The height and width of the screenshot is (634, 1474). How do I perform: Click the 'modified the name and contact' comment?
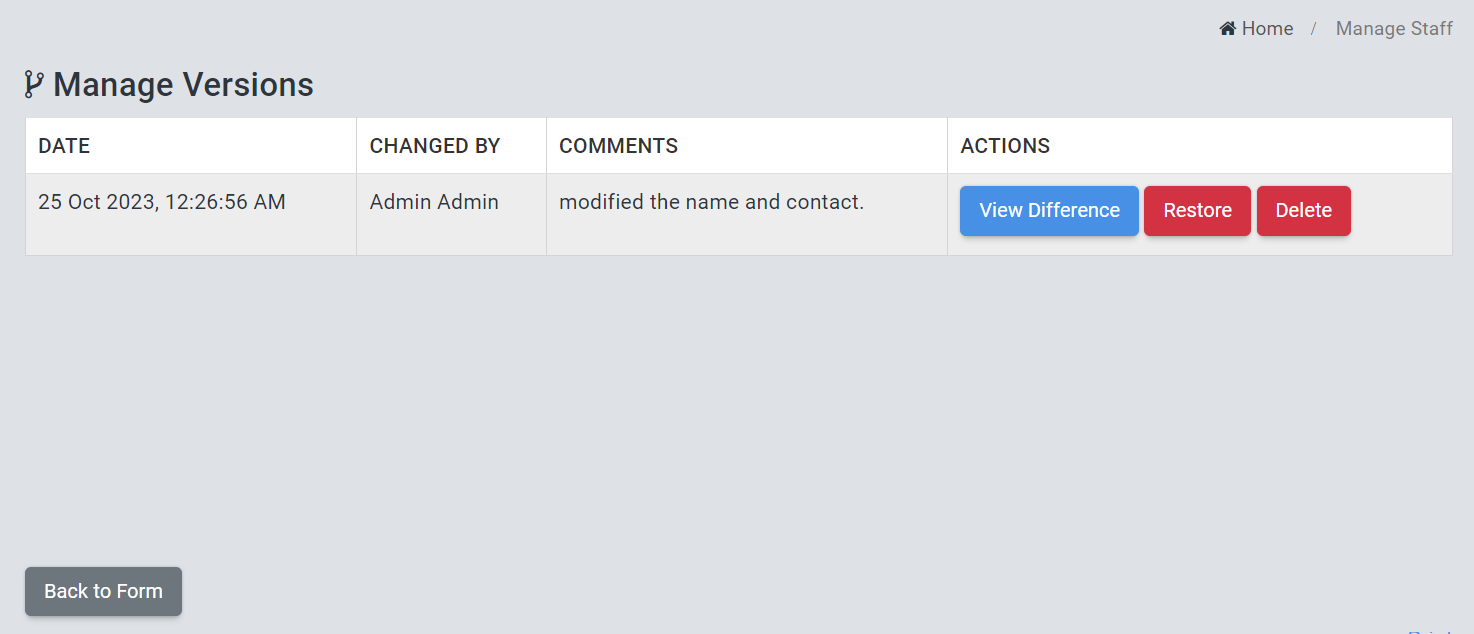pyautogui.click(x=711, y=202)
